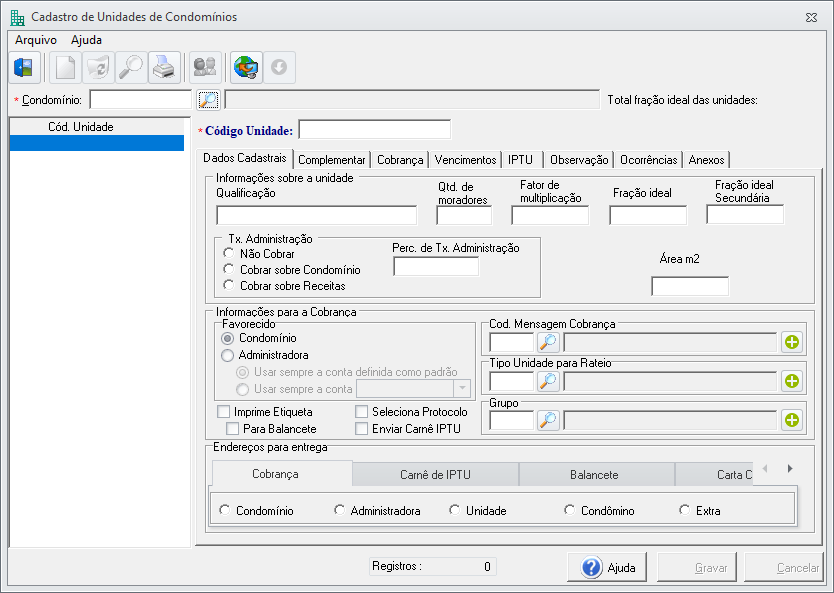The height and width of the screenshot is (593, 834).
Task: Open the Ajuda menu
Action: click(x=86, y=40)
